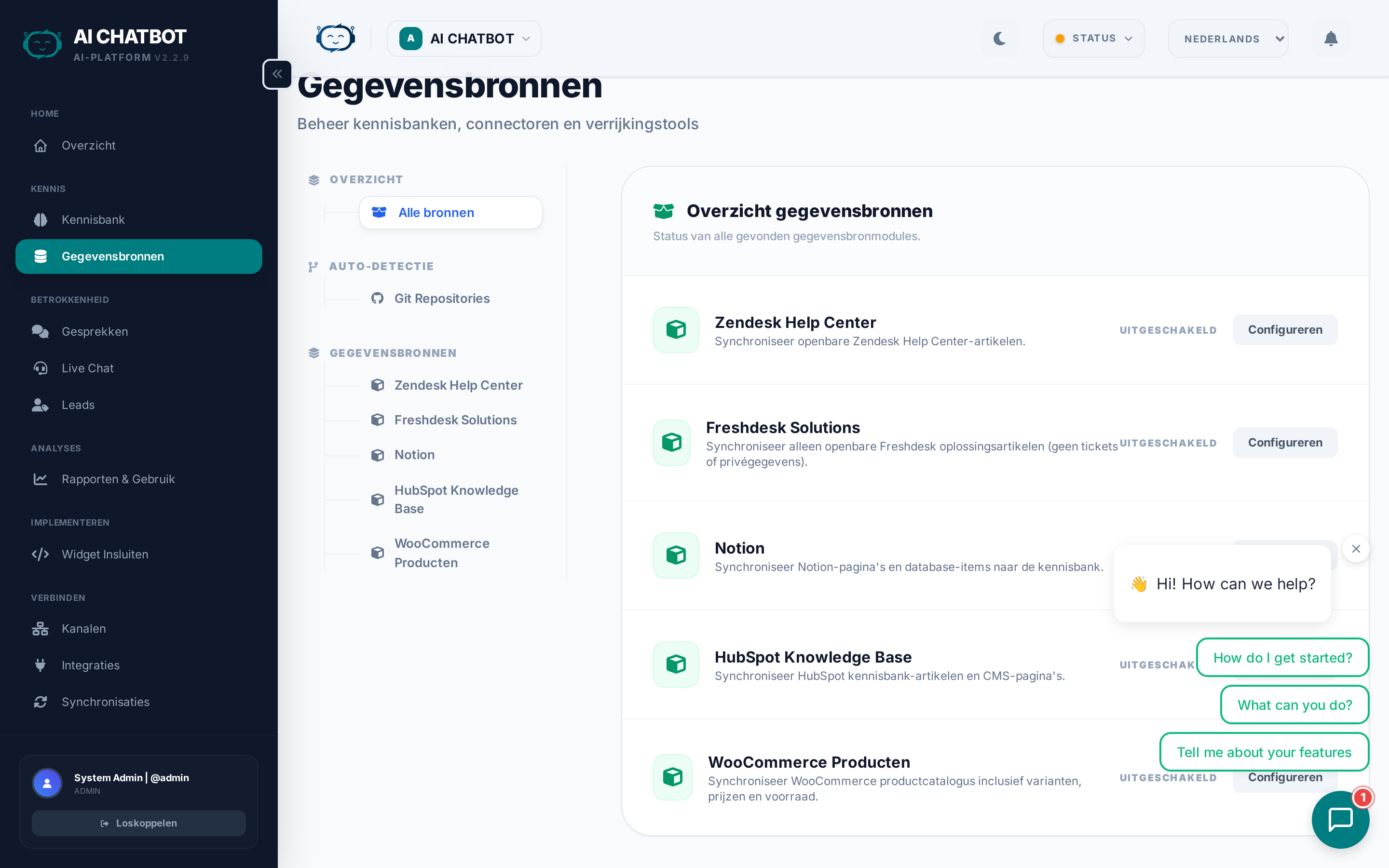The width and height of the screenshot is (1389, 868).
Task: Go to Synchronisaties in sidebar
Action: [105, 702]
